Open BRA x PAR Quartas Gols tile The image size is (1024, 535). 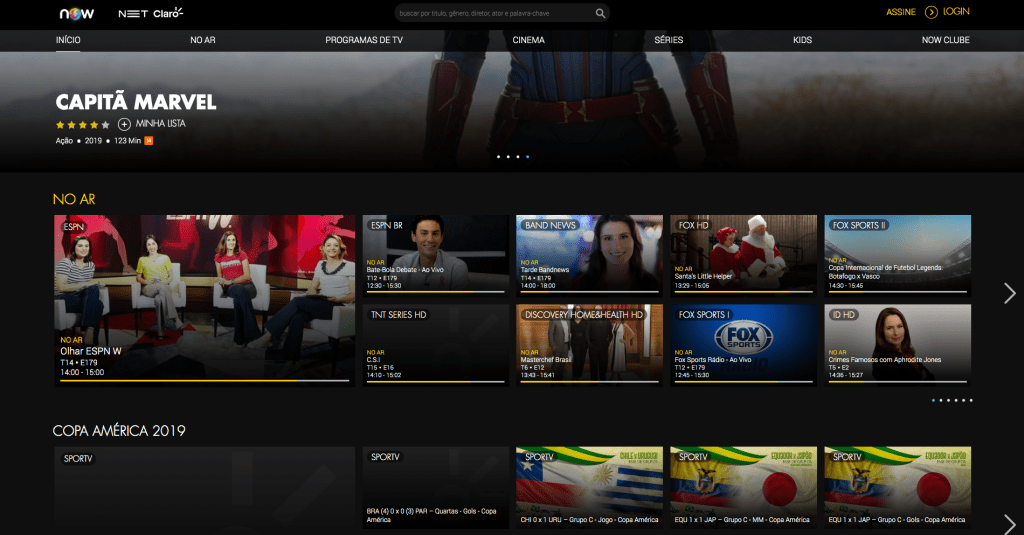click(436, 487)
